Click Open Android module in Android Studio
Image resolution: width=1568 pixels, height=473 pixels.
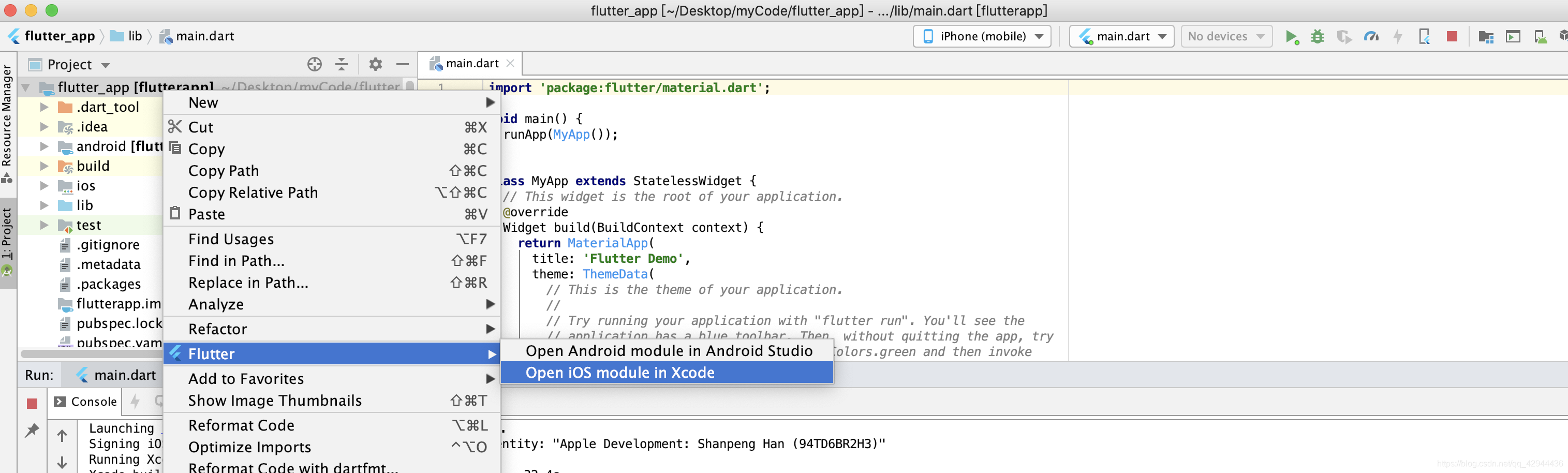click(x=667, y=351)
